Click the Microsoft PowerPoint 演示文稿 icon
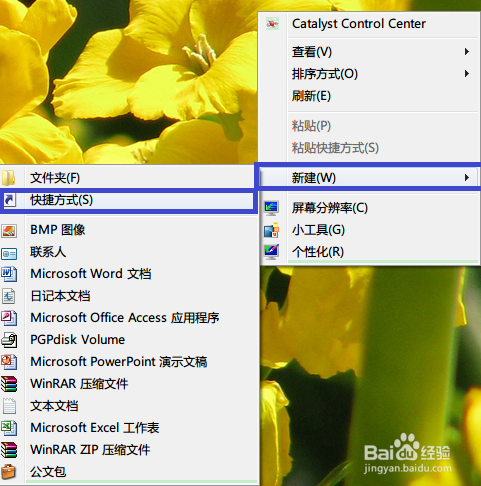Screen dimensions: 481x486 pyautogui.click(x=9, y=362)
